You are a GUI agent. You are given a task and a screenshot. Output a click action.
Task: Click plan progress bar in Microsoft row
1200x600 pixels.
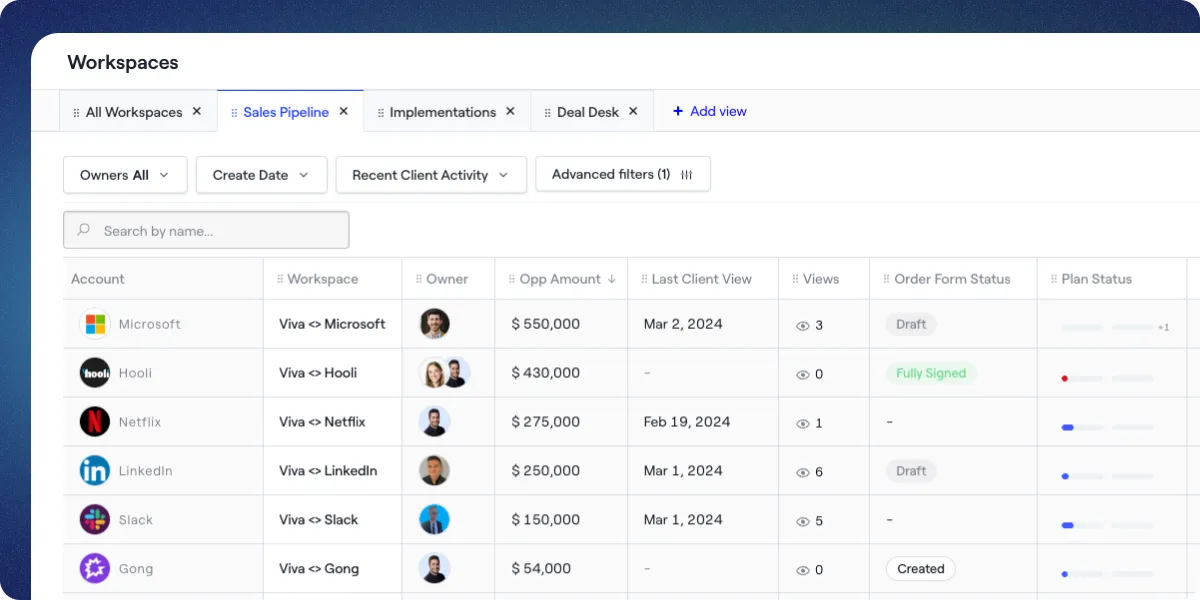(x=1107, y=327)
